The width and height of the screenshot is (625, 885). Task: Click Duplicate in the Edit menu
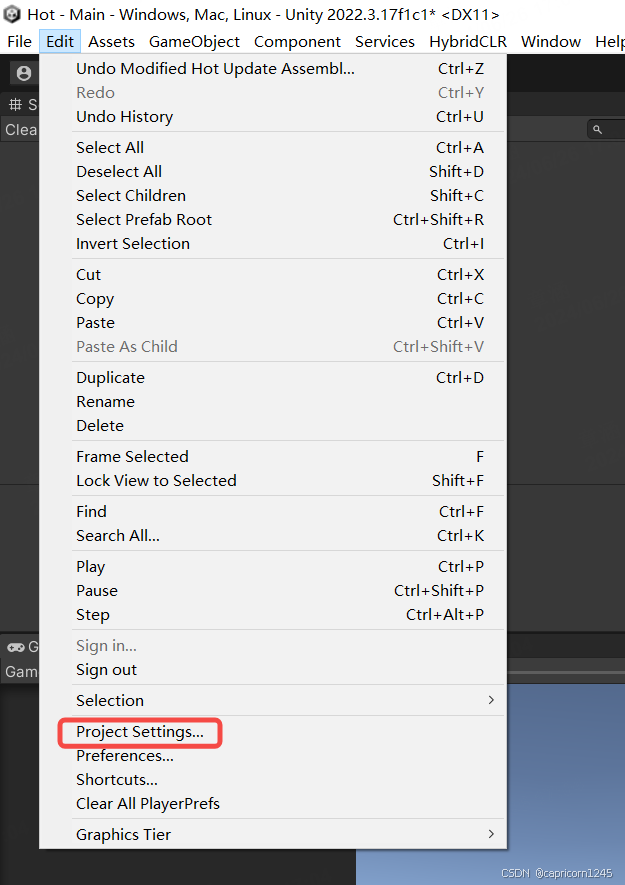pos(110,378)
